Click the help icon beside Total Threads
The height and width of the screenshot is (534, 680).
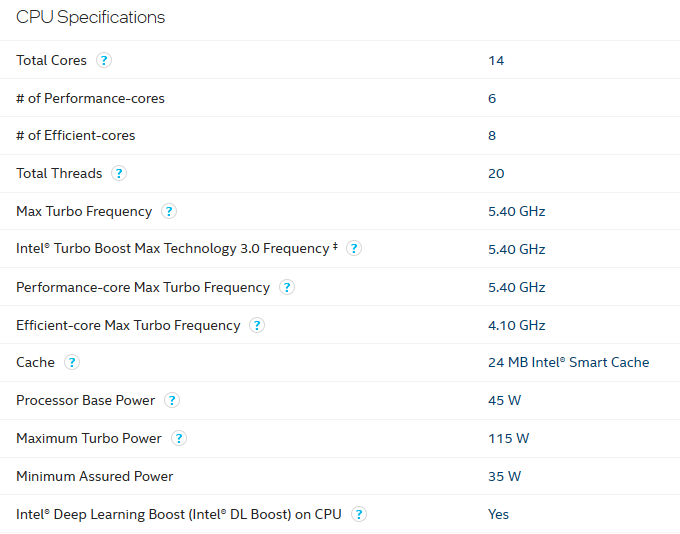pos(119,174)
